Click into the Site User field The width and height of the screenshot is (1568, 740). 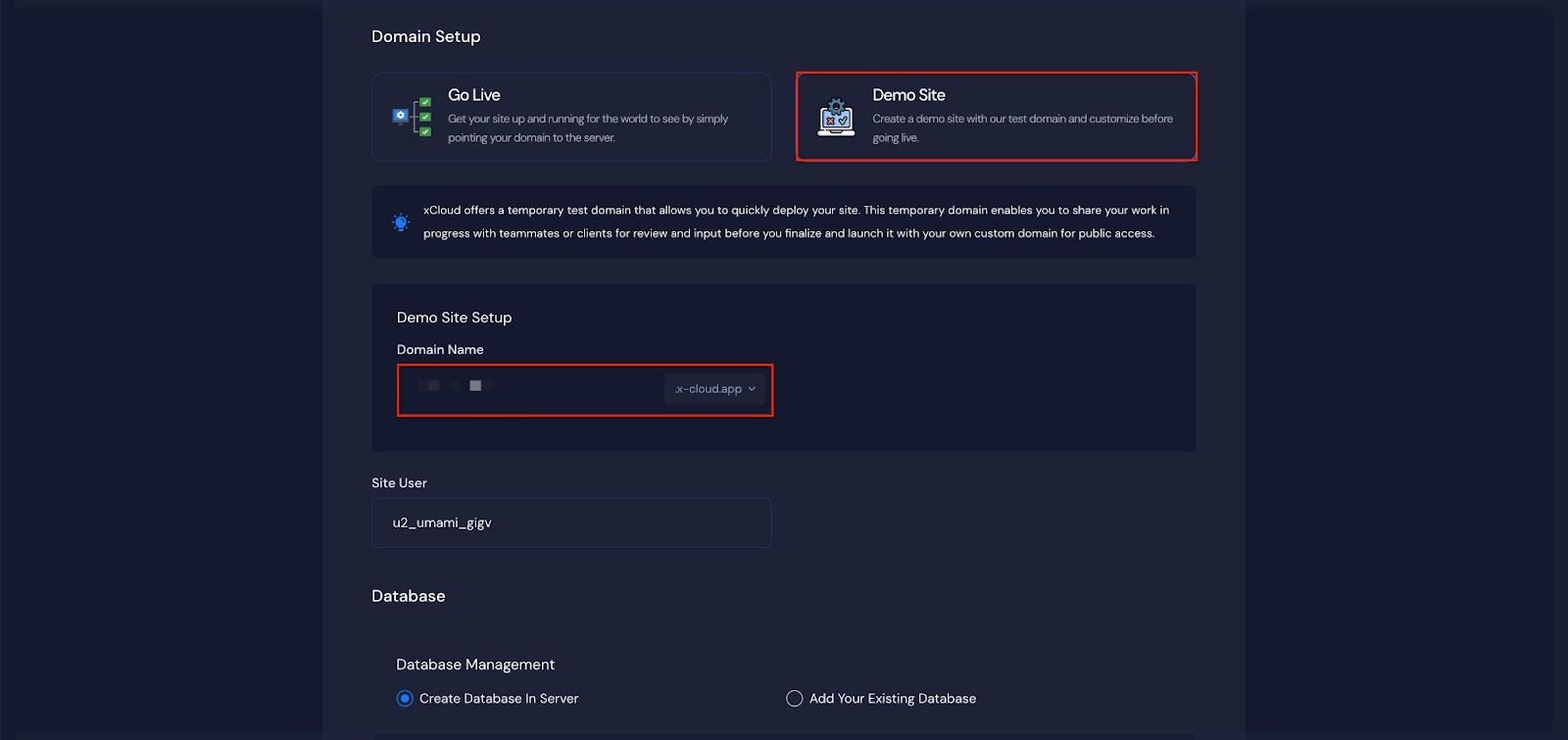(x=571, y=523)
